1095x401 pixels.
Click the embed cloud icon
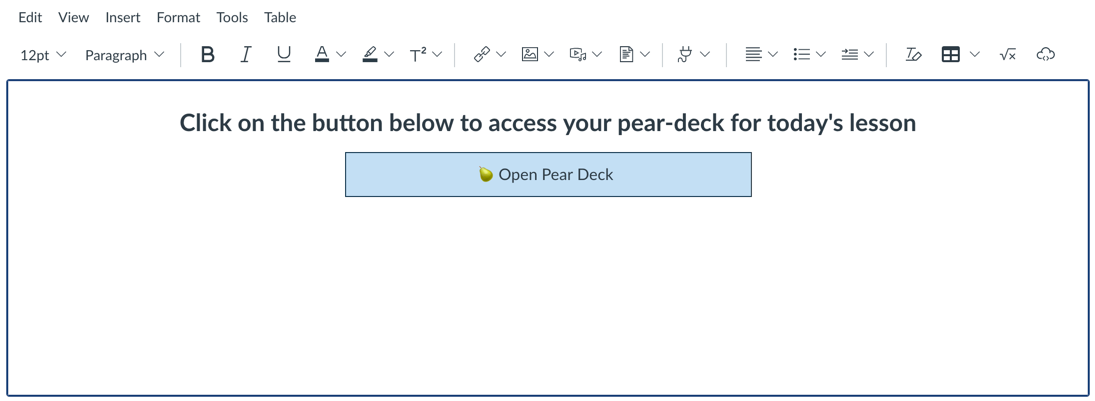[x=1045, y=54]
